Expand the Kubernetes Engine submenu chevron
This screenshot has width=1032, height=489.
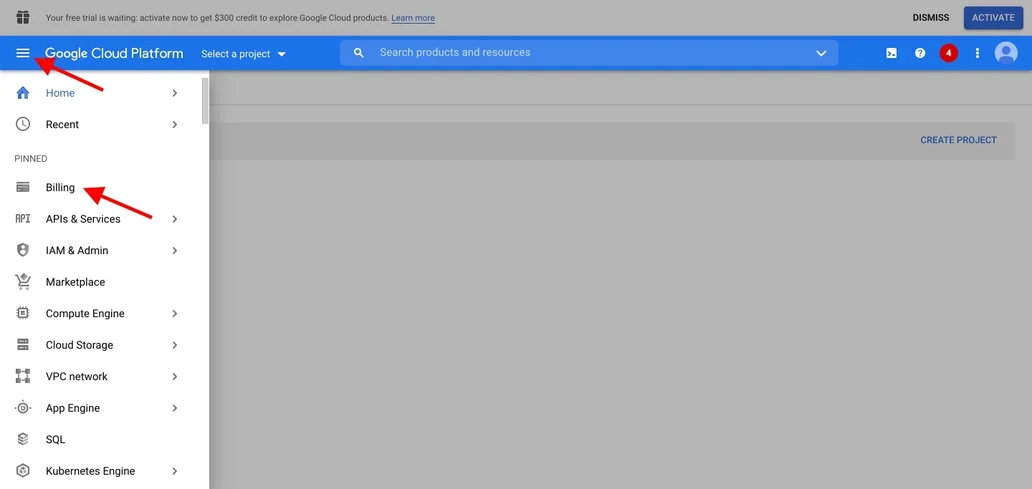(174, 471)
